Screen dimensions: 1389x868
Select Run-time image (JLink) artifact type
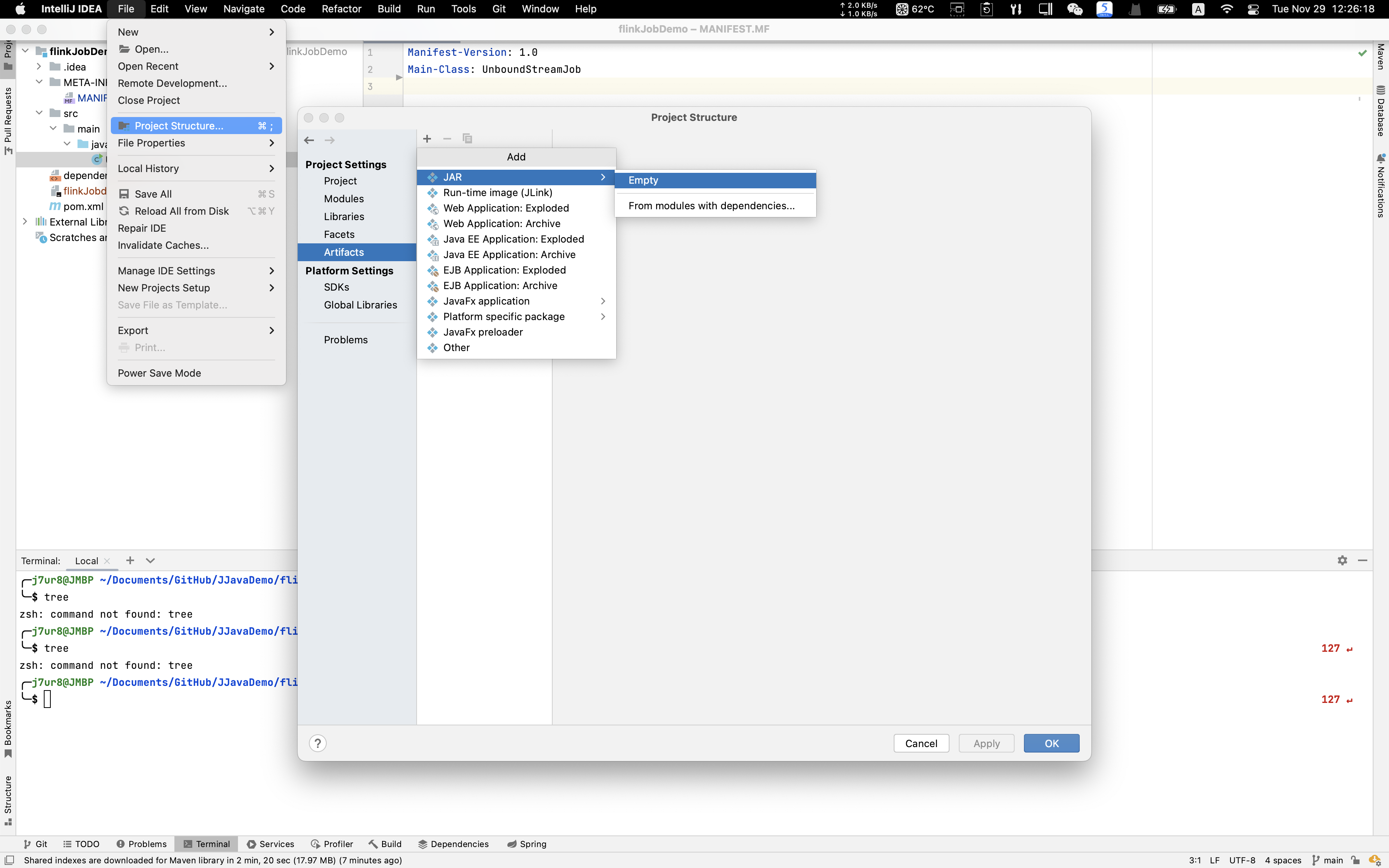(516, 192)
